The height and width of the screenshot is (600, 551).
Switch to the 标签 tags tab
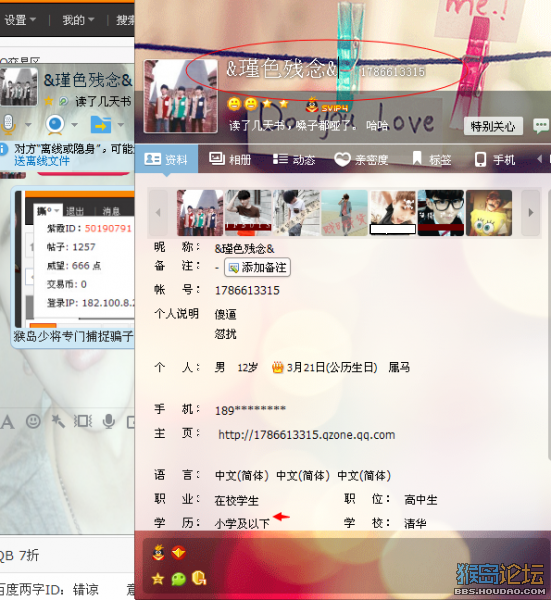[431, 159]
